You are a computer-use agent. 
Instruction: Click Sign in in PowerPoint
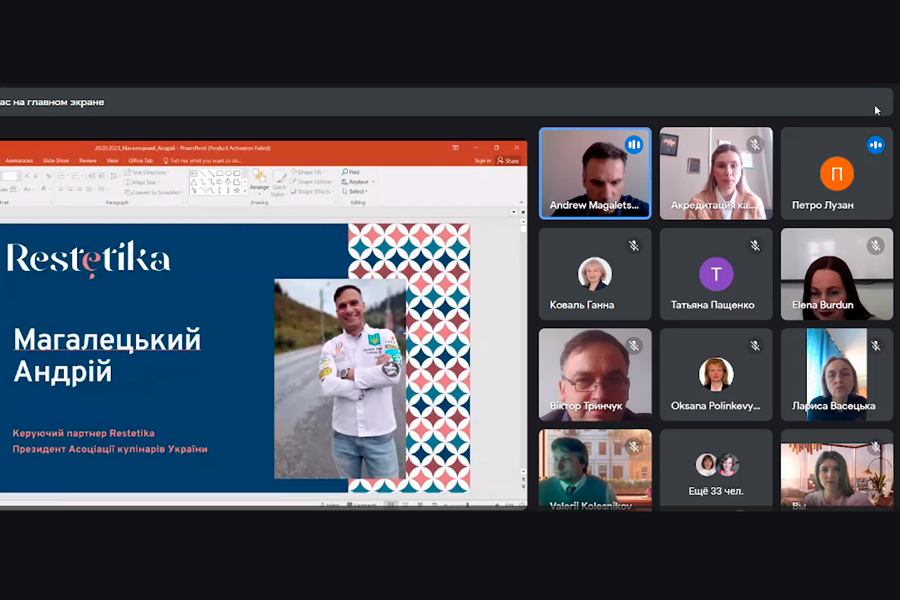483,161
